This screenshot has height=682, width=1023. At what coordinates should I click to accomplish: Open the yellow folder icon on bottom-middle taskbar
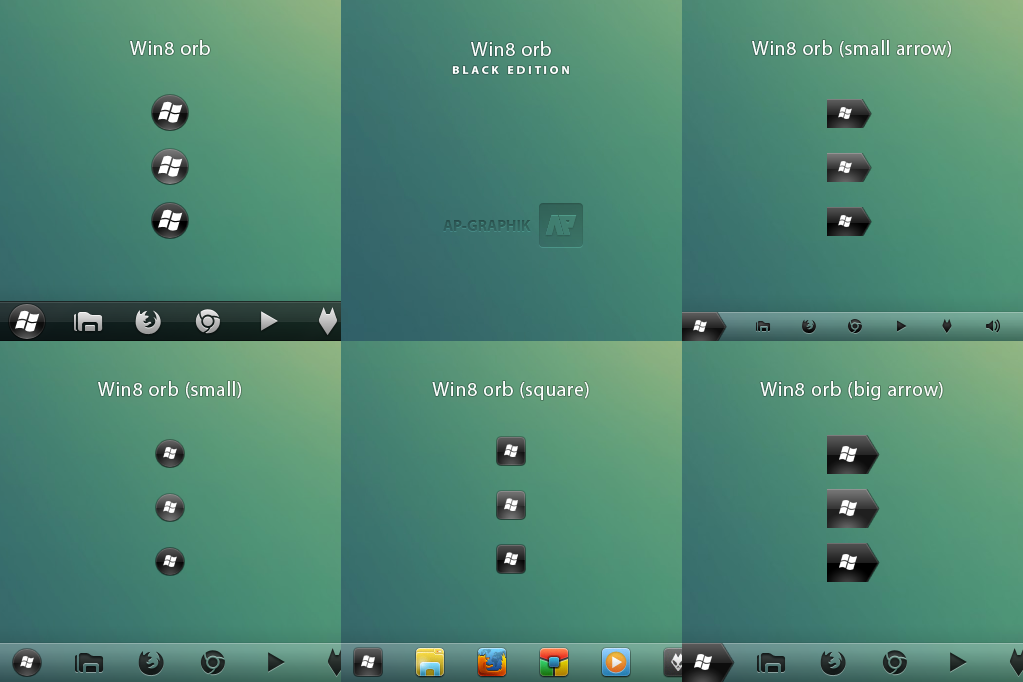pos(430,662)
